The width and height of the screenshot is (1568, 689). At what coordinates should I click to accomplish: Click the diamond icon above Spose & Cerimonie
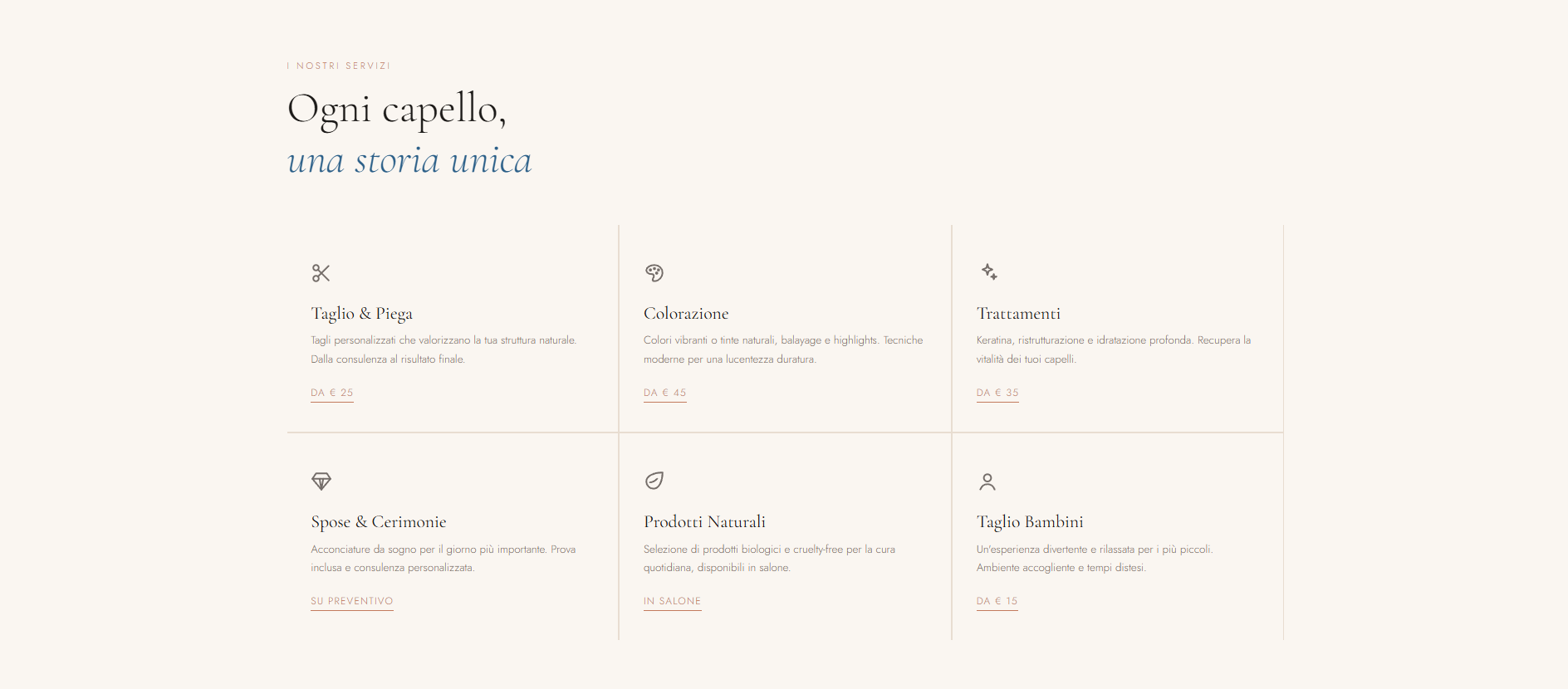click(321, 481)
